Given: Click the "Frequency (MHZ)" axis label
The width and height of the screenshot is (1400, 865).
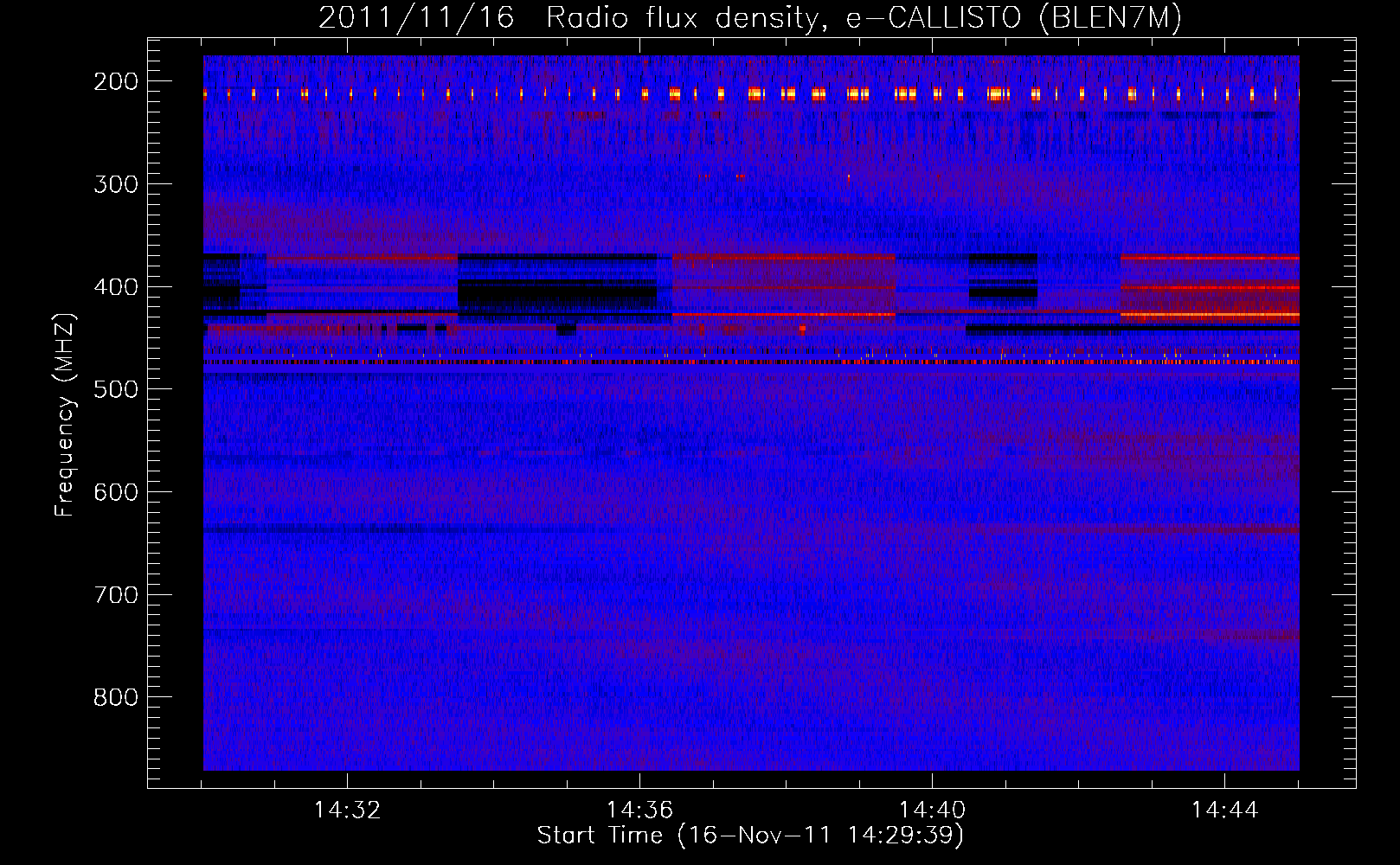Looking at the screenshot, I should [66, 415].
